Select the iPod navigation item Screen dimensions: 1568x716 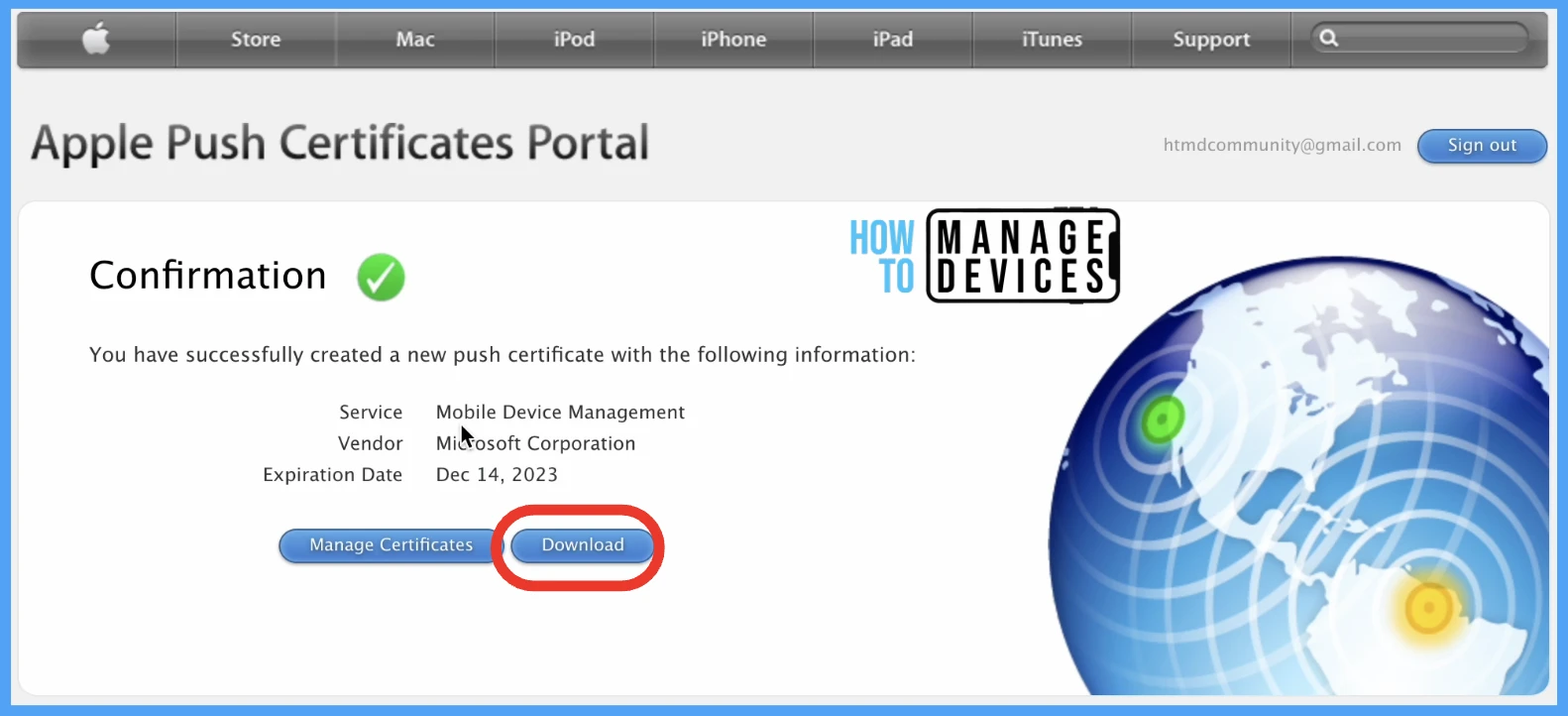click(574, 40)
